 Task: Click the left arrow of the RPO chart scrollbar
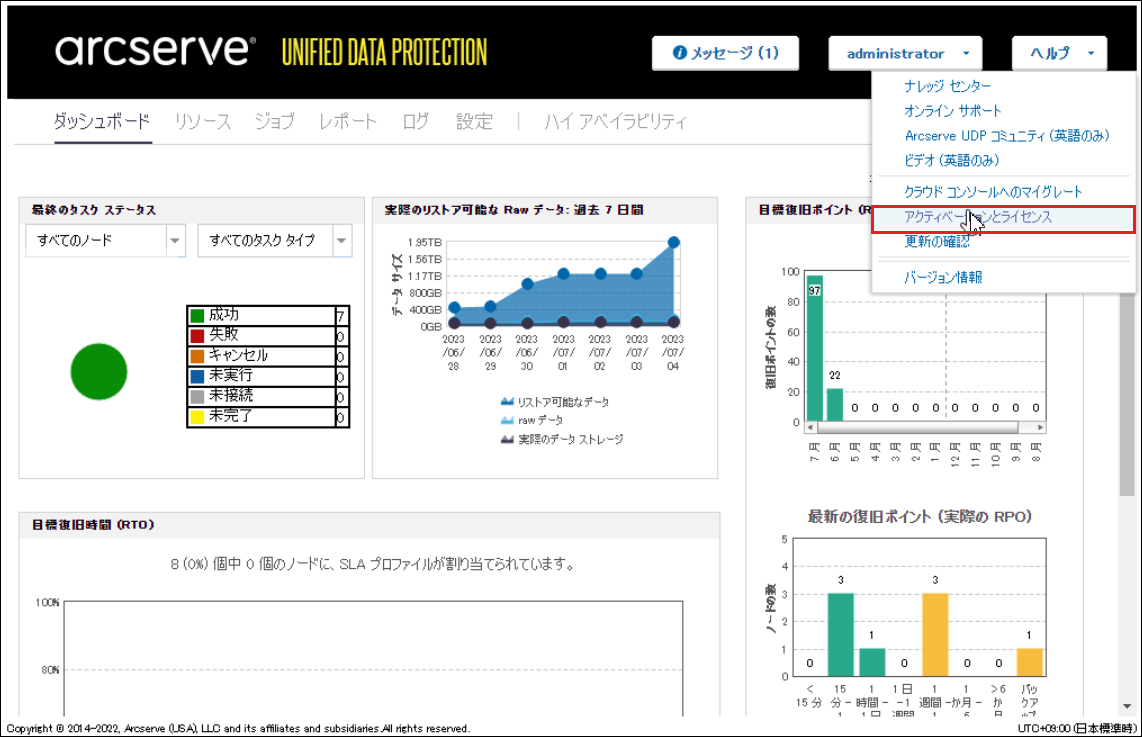pyautogui.click(x=811, y=428)
